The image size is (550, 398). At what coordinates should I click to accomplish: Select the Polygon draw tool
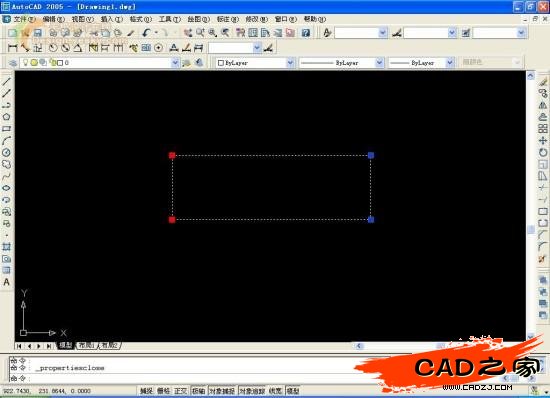point(7,117)
